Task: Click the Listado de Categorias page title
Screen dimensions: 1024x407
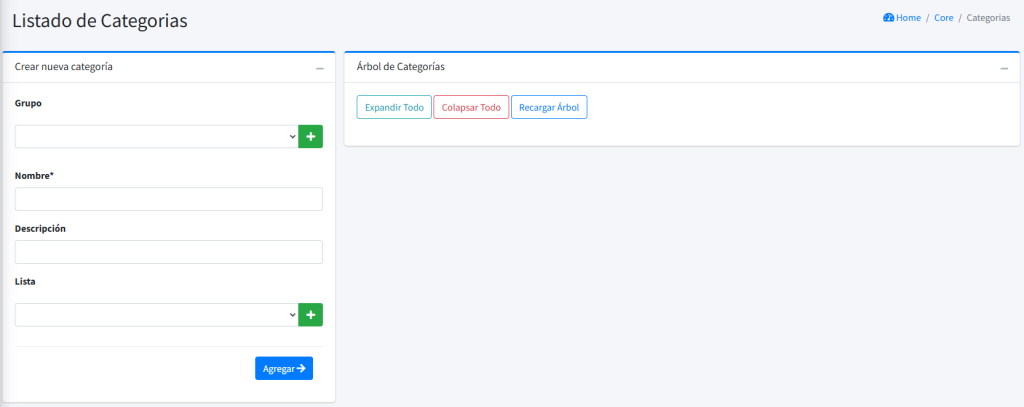Action: [x=100, y=20]
